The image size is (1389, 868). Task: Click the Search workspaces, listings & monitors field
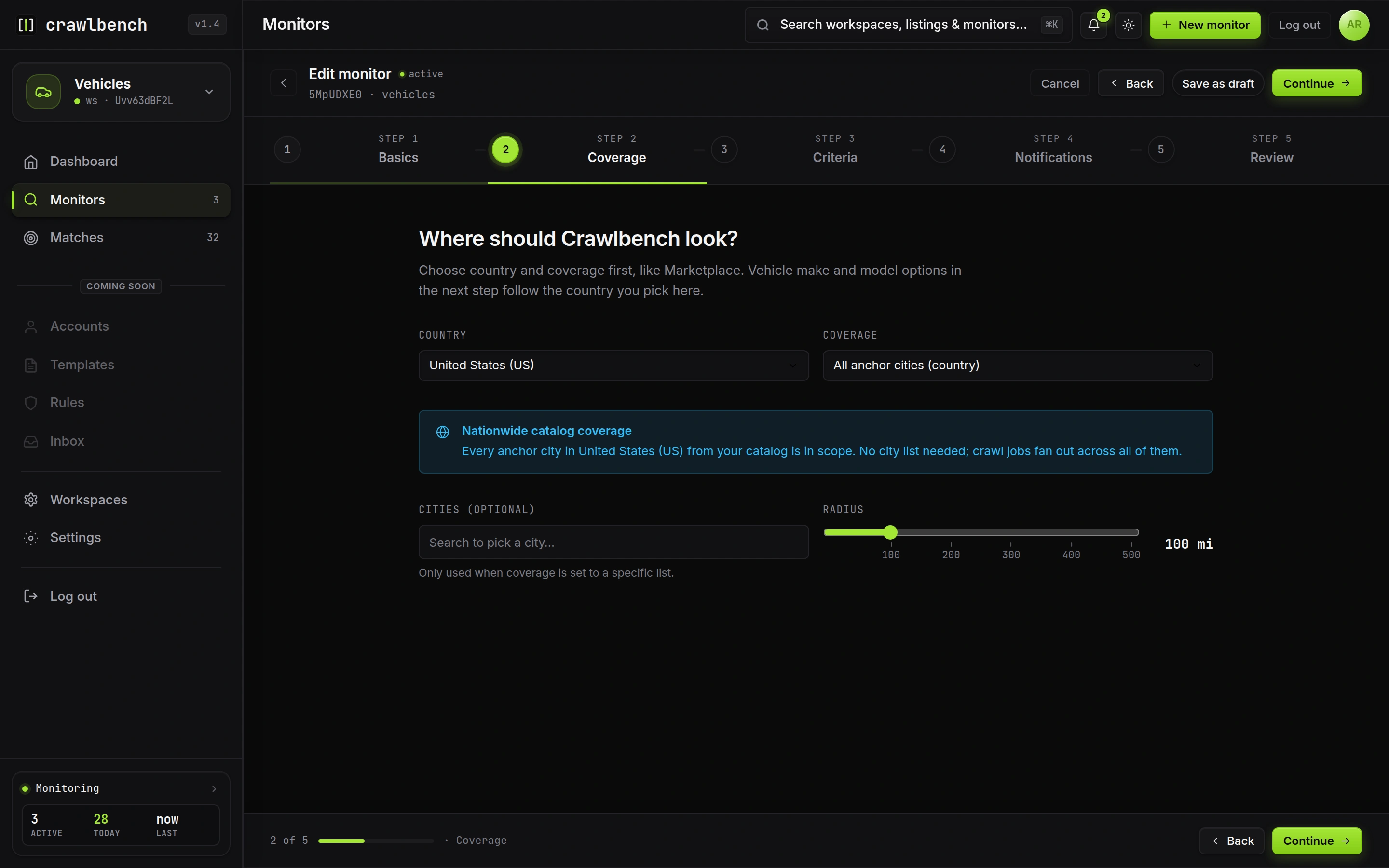click(x=908, y=25)
